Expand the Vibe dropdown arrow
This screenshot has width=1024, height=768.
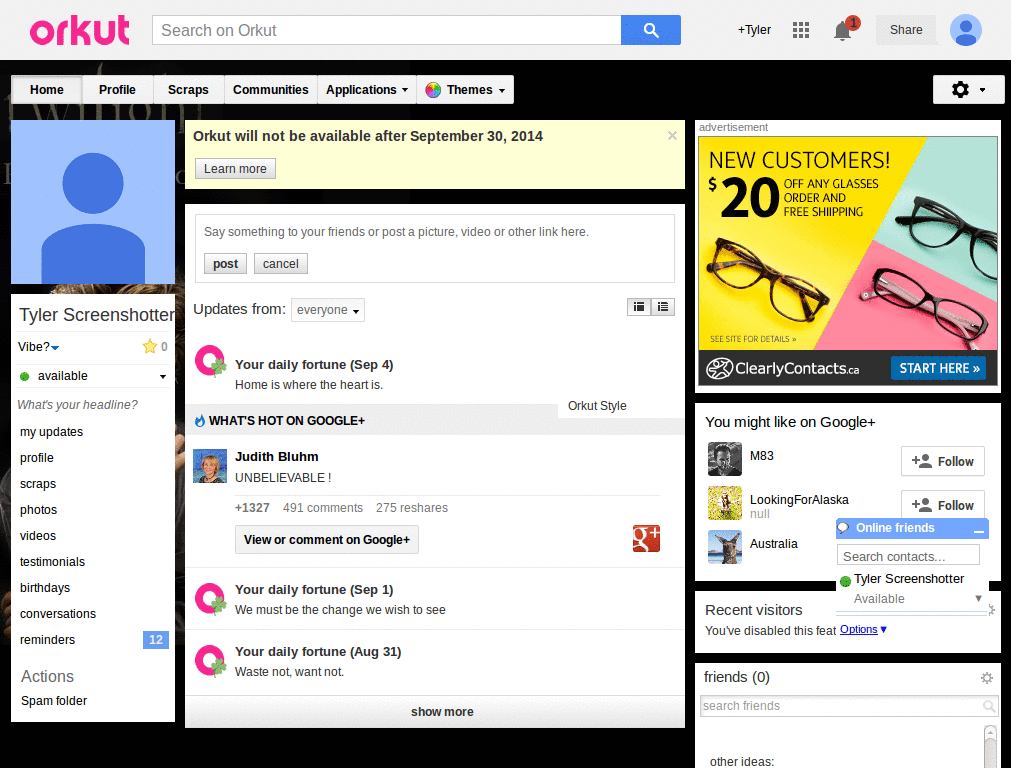pyautogui.click(x=55, y=348)
